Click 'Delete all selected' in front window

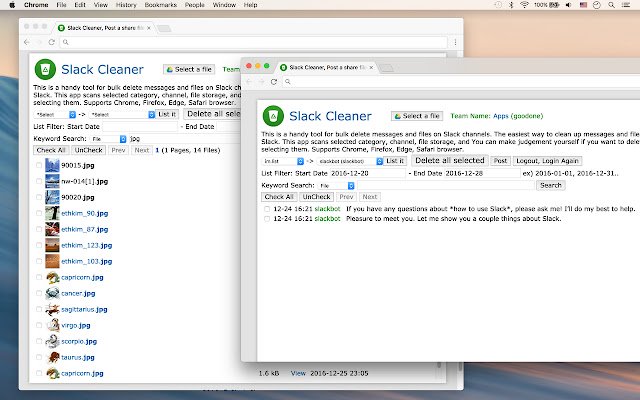(450, 160)
